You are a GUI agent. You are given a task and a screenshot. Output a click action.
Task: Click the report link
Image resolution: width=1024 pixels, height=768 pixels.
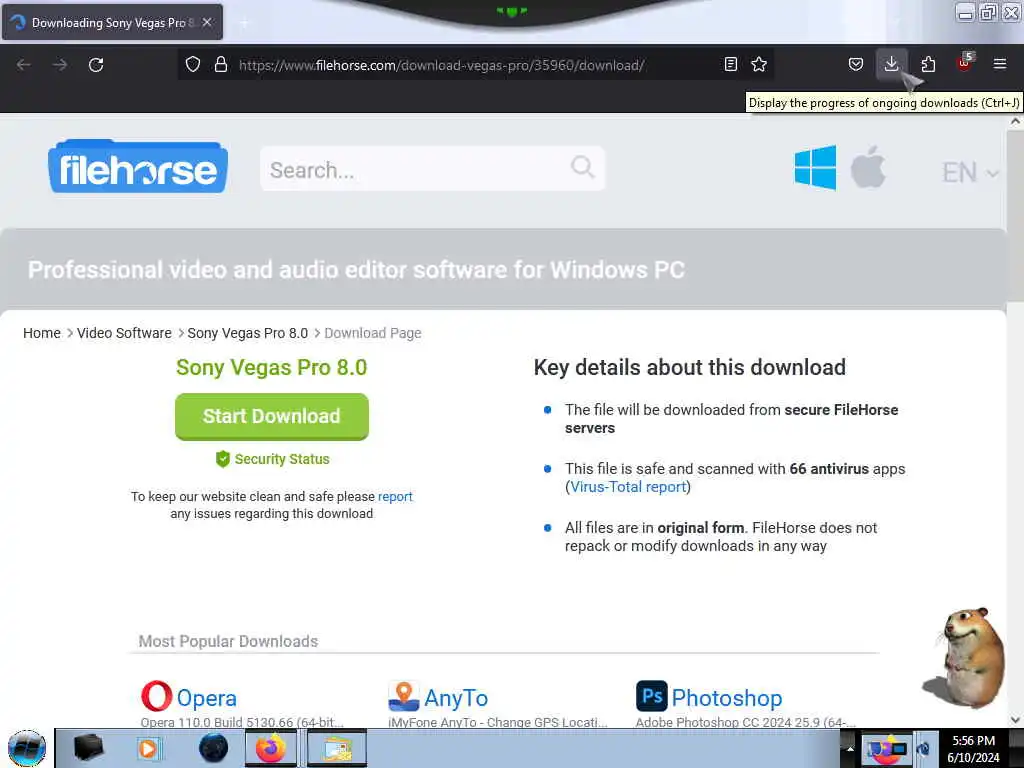[395, 496]
